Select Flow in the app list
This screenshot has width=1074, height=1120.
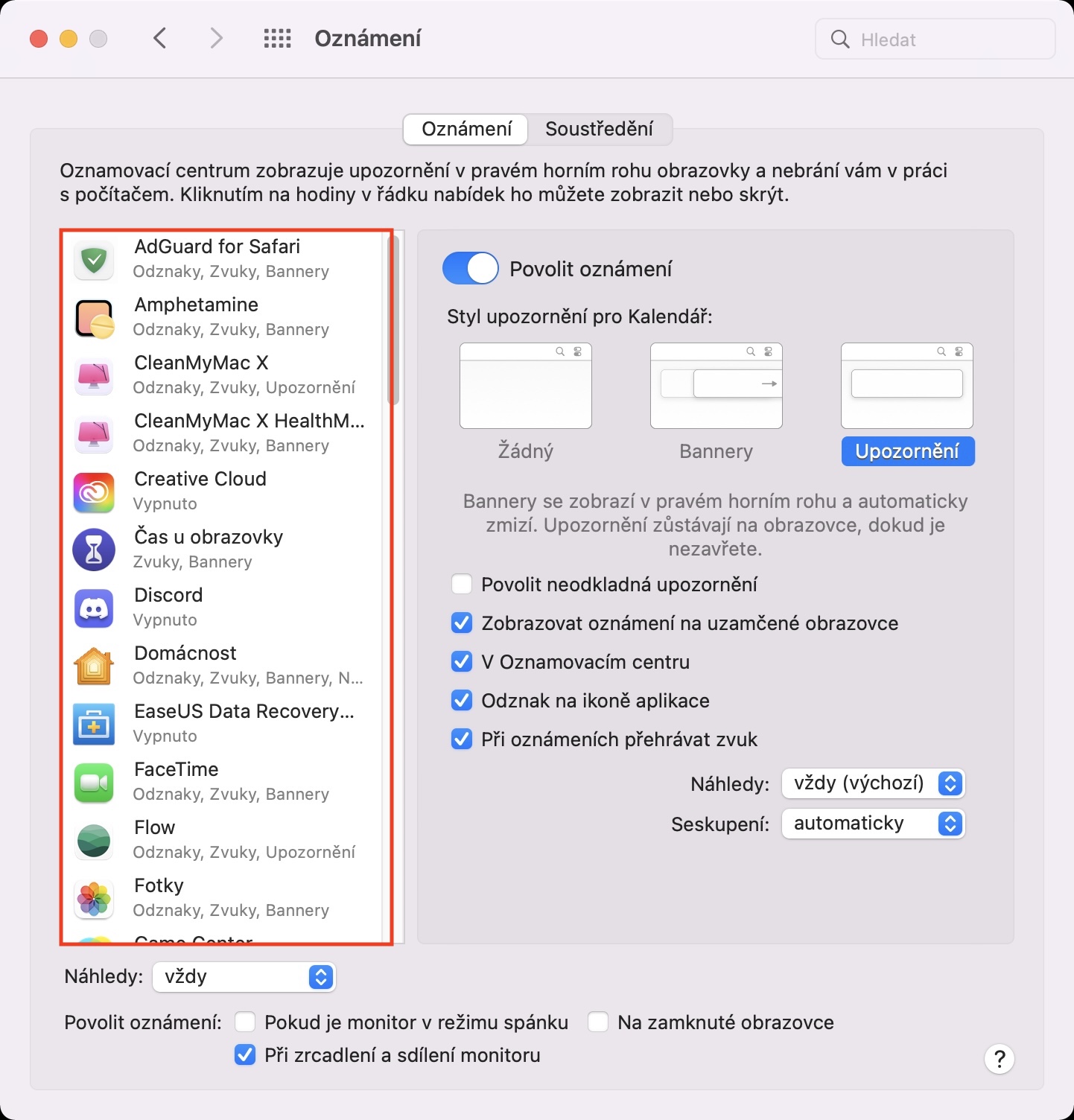coord(222,841)
